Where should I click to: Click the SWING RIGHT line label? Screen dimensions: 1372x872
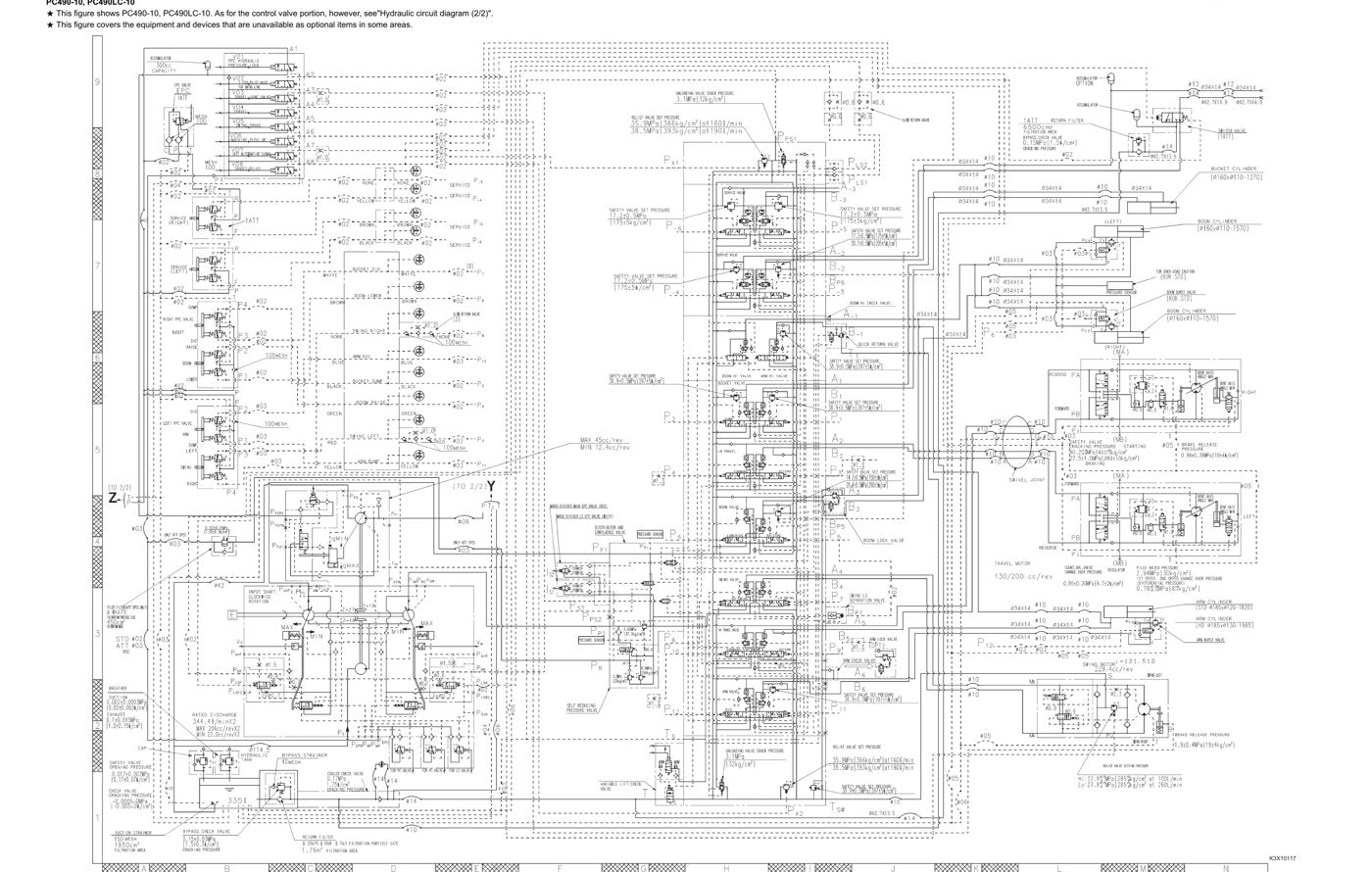pos(367,333)
